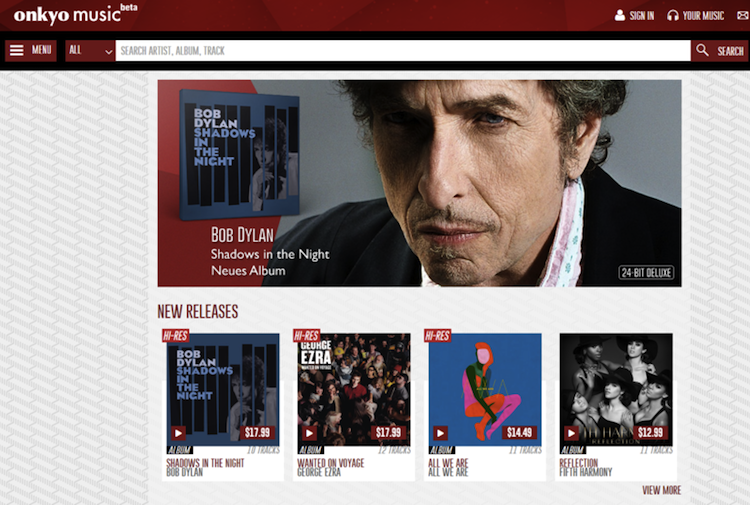750x505 pixels.
Task: Play preview of Wanted on Voyage album
Action: (309, 433)
